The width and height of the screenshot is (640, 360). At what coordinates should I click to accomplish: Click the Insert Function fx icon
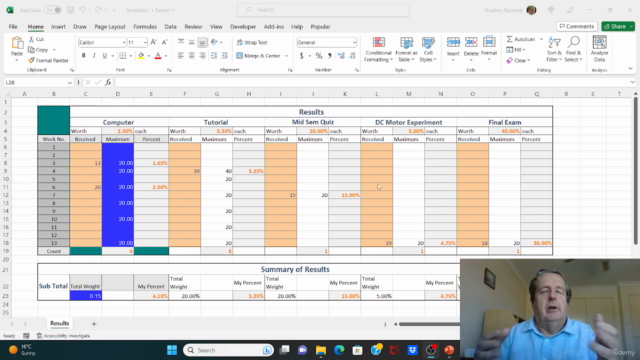coord(108,82)
